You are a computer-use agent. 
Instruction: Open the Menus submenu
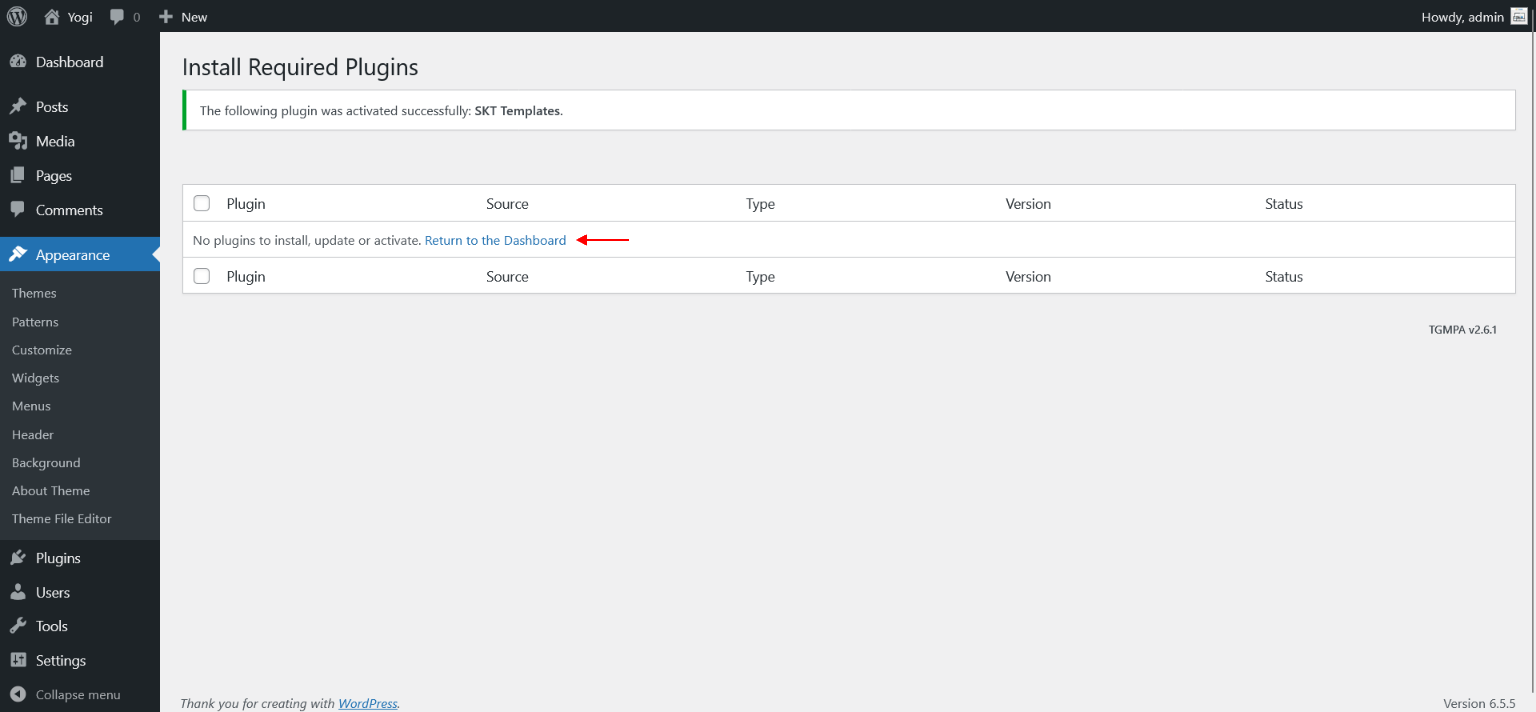[x=31, y=406]
